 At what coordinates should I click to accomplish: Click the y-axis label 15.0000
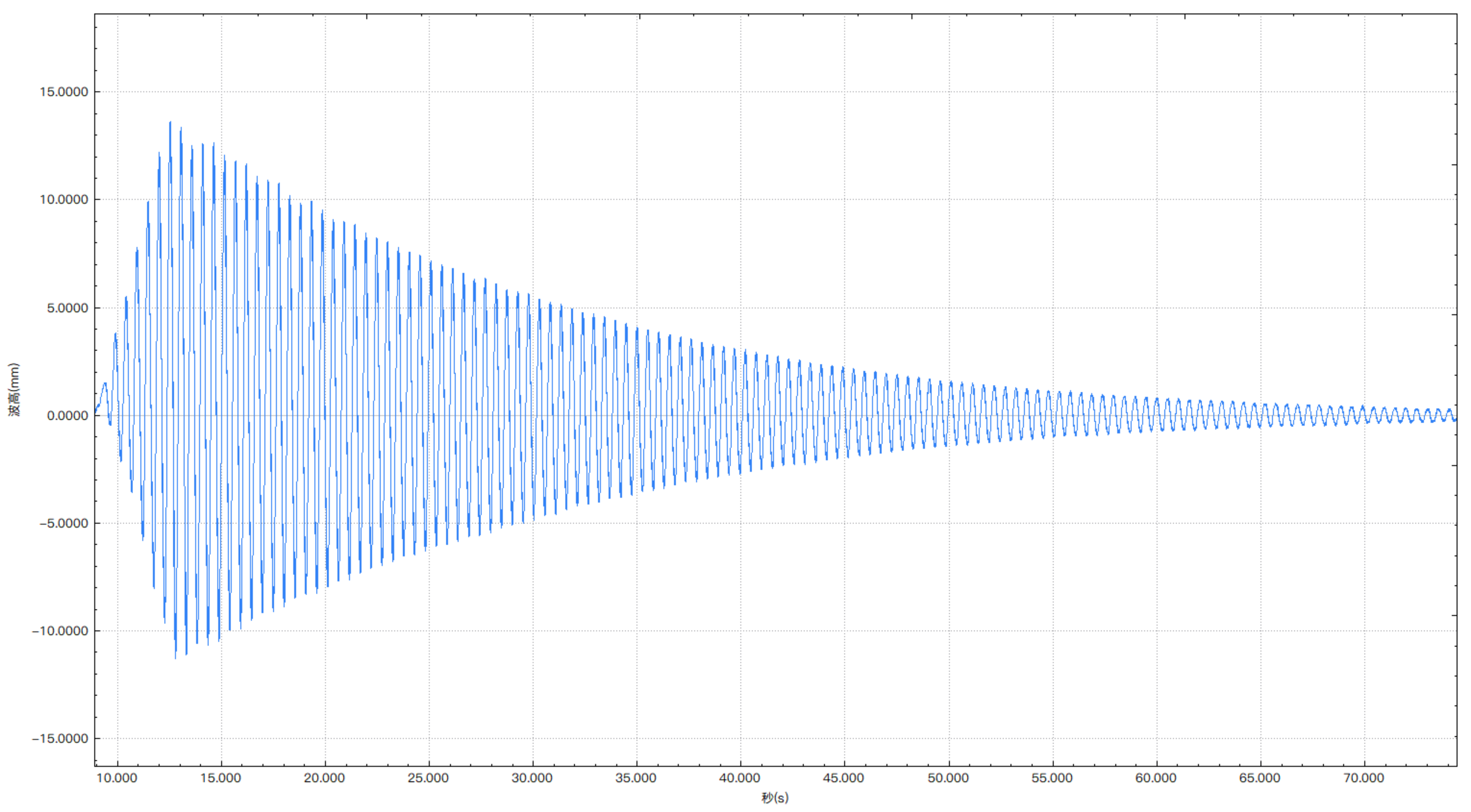coord(63,92)
